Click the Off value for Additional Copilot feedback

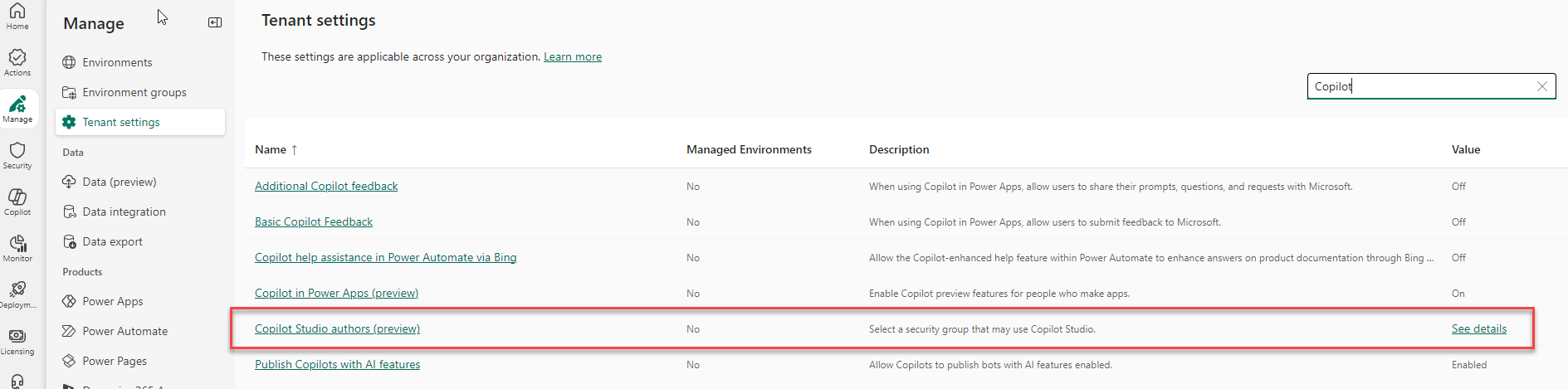(x=1458, y=187)
